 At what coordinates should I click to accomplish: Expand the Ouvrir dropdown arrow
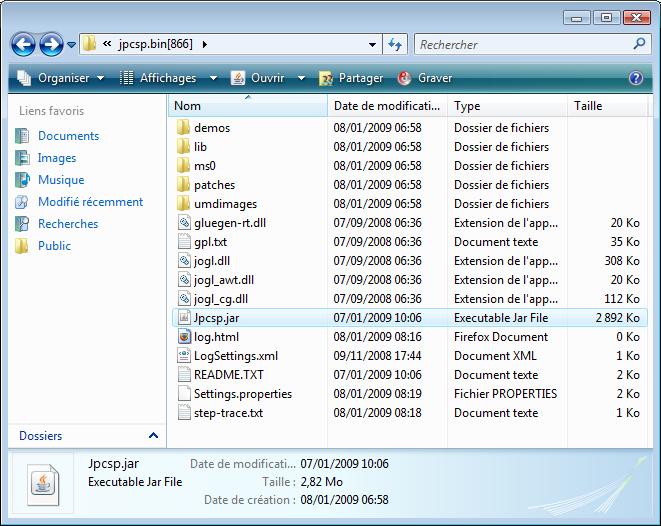(x=301, y=78)
